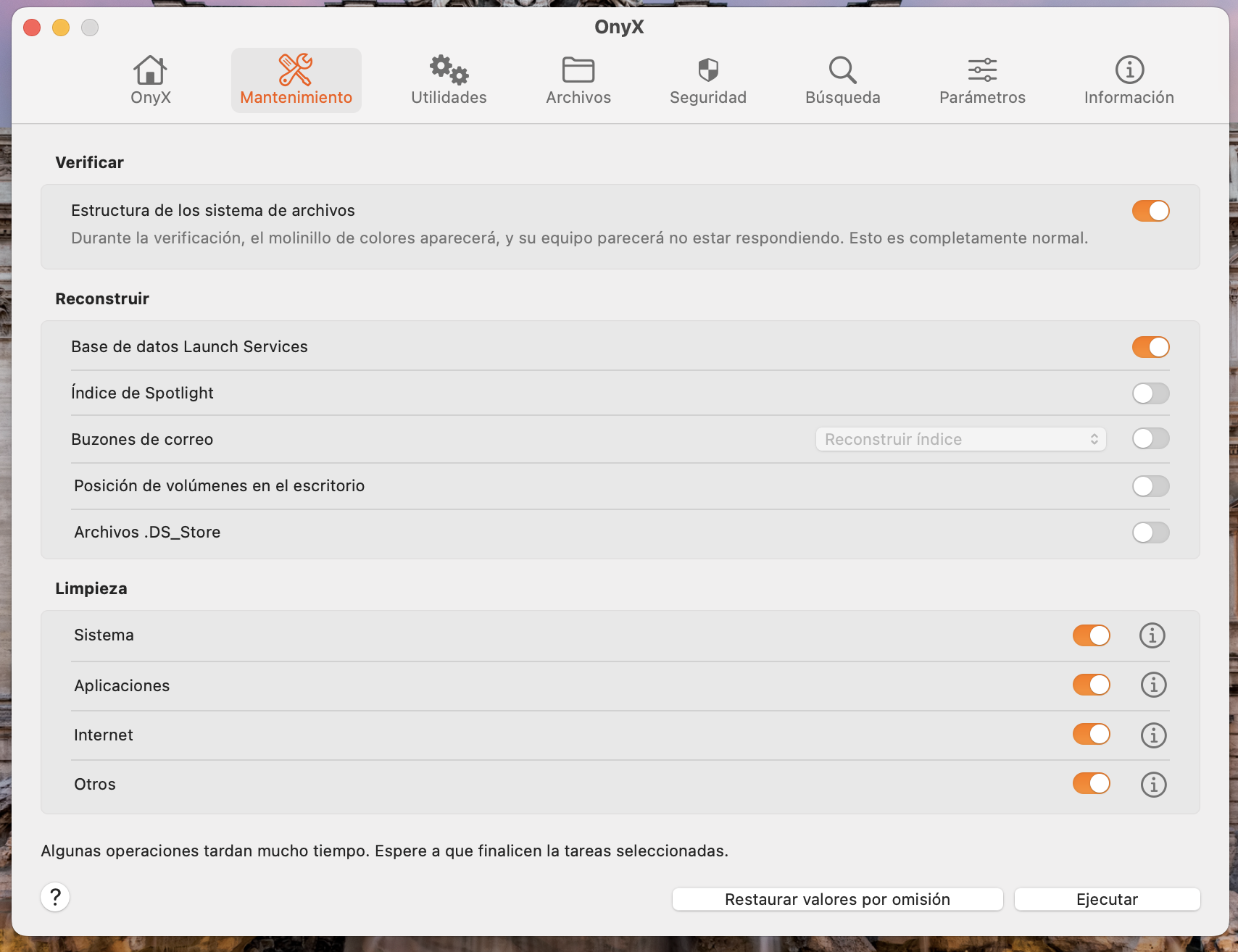Open the Utilidades gears icon
This screenshot has width=1238, height=952.
[x=449, y=70]
